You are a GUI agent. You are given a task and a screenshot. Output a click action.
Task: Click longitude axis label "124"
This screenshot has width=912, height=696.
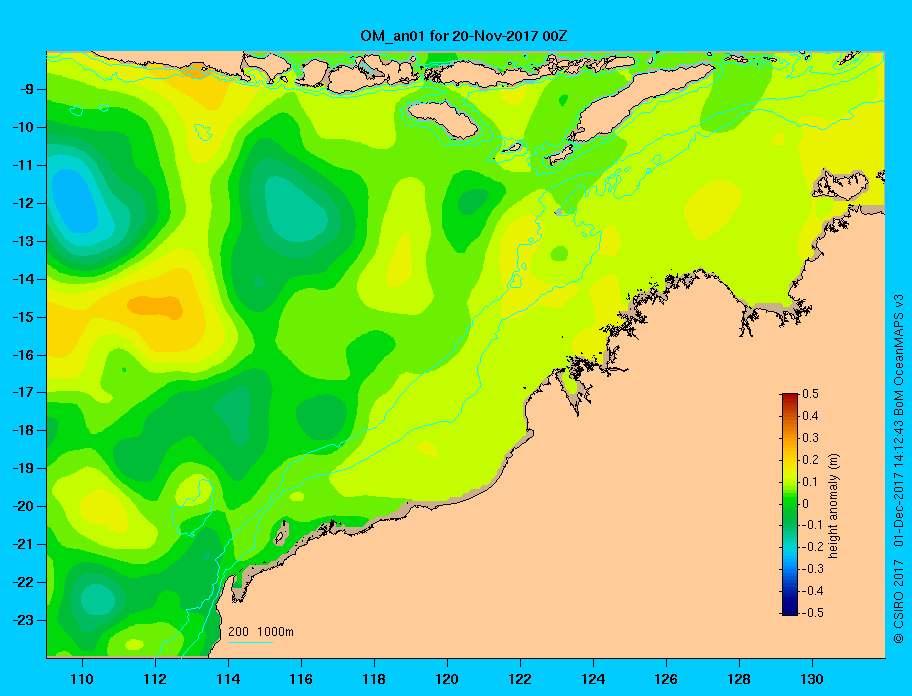click(x=593, y=679)
